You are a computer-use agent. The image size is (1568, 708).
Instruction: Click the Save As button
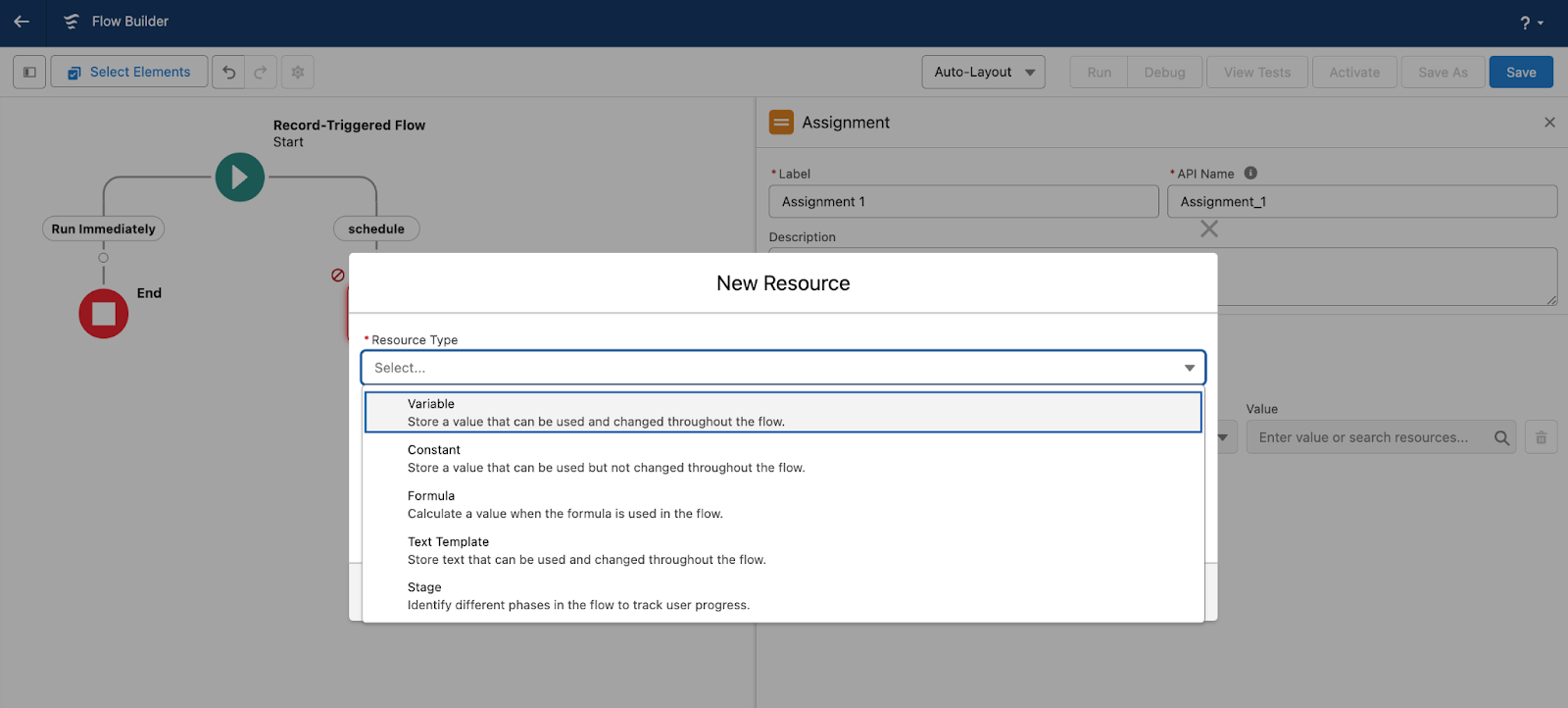(x=1443, y=72)
